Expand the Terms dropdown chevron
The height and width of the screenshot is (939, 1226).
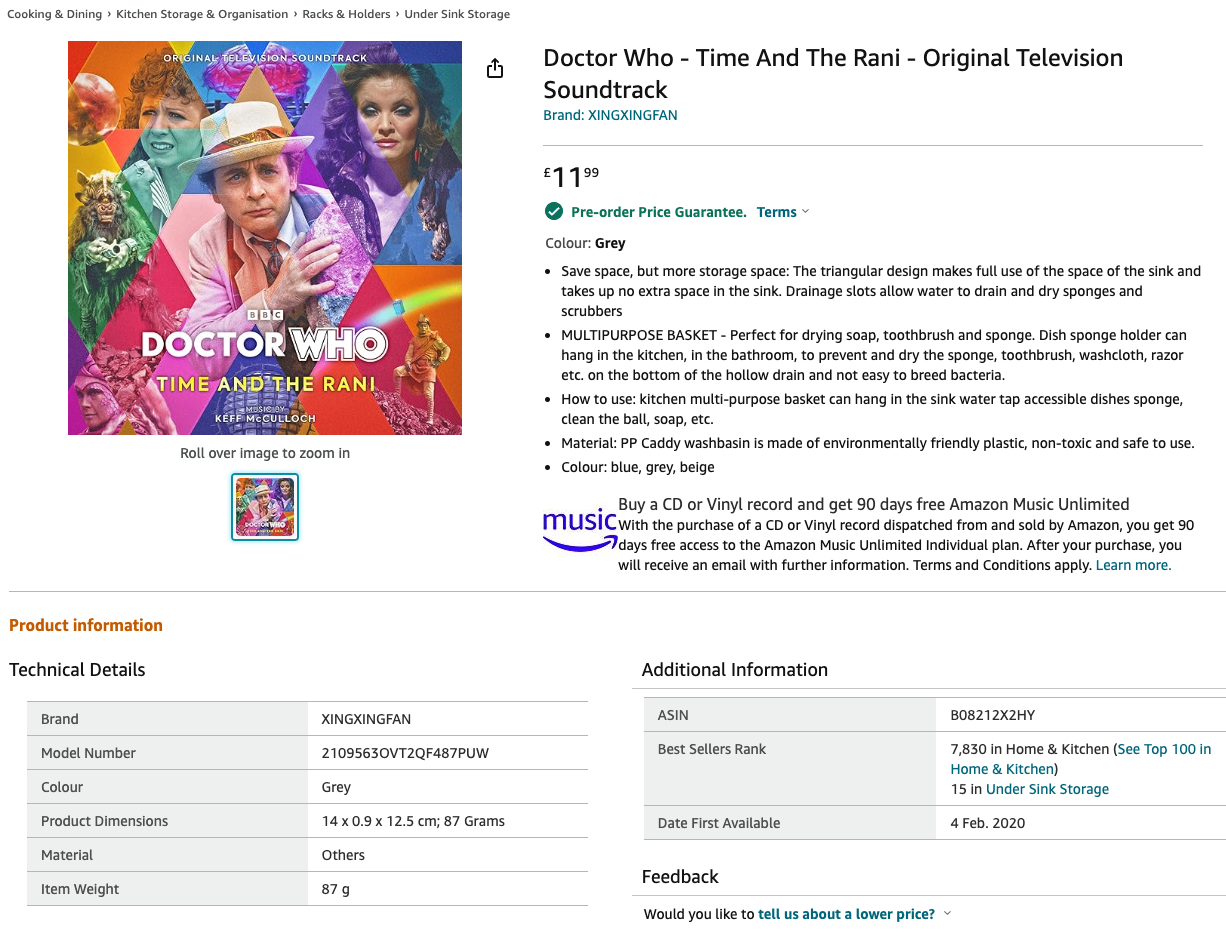(806, 212)
